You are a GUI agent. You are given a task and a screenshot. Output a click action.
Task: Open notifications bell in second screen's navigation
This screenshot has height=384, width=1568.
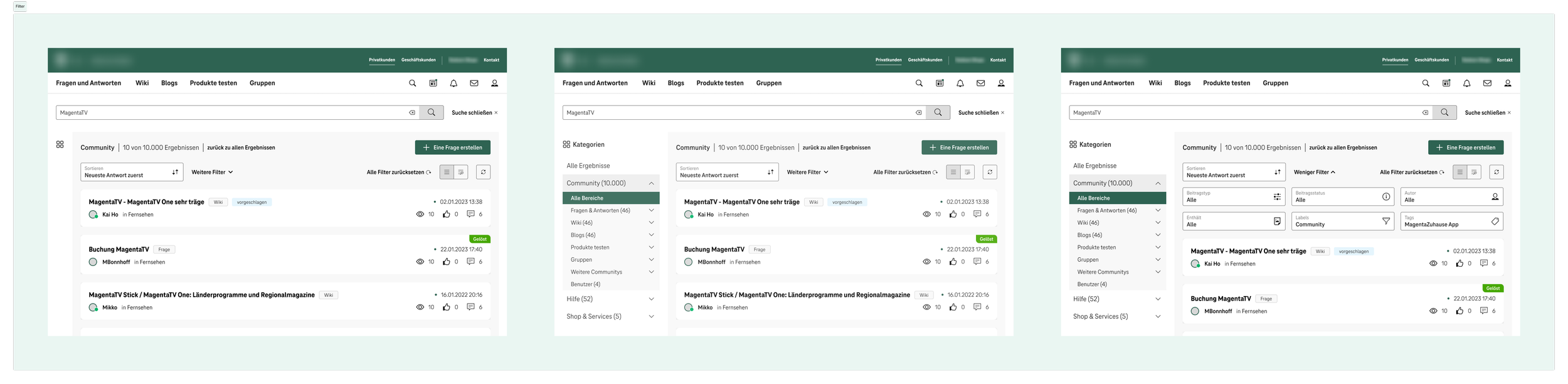tap(960, 83)
